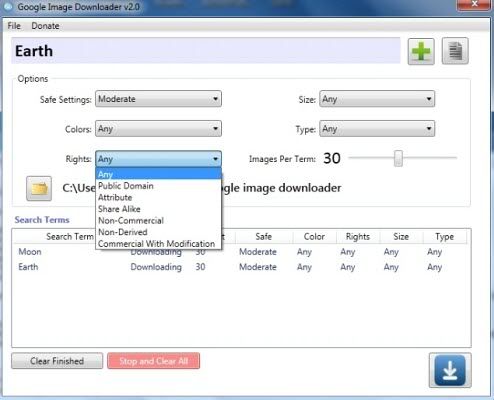Collapse the Rights combo box

[158, 159]
